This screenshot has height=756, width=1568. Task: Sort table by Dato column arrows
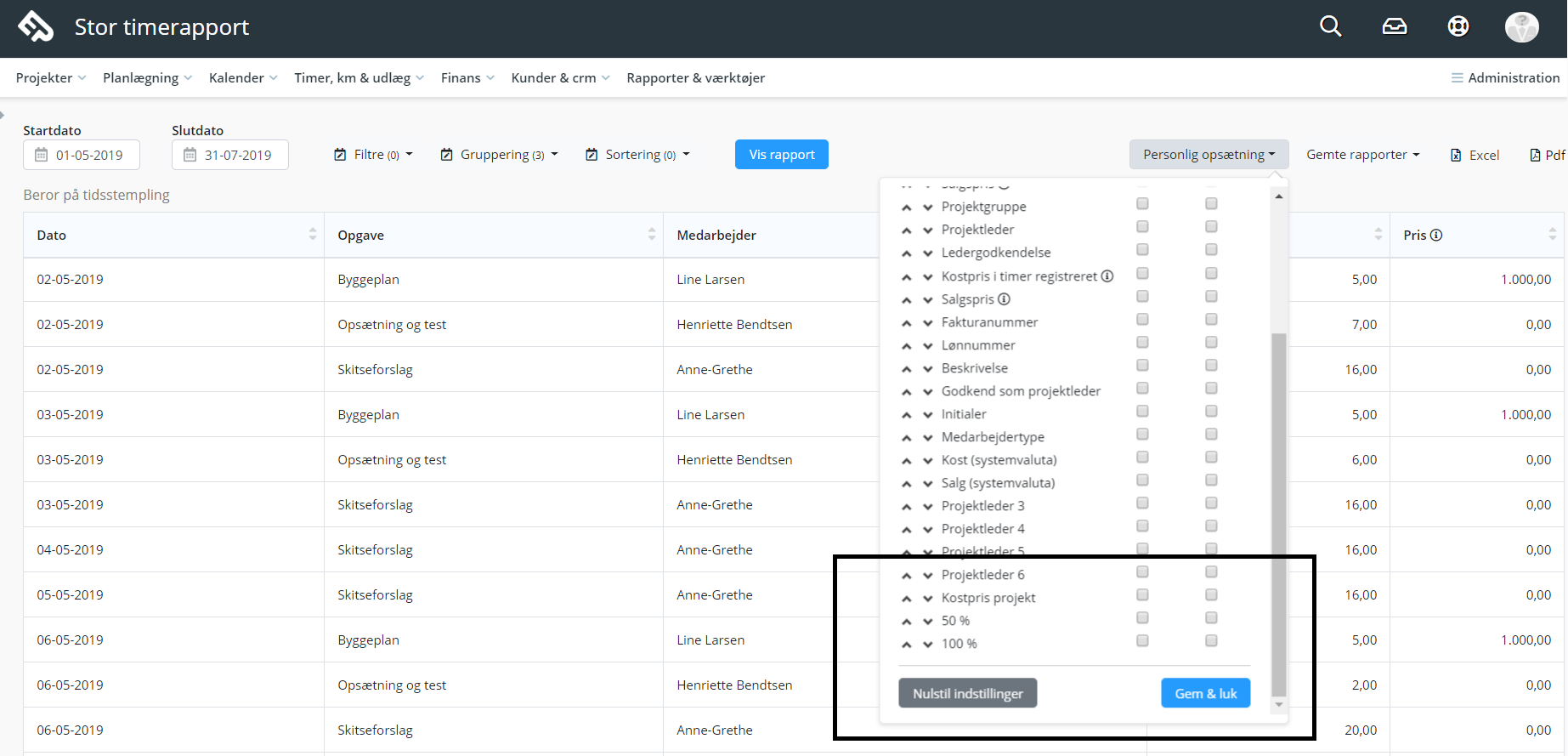tap(313, 234)
